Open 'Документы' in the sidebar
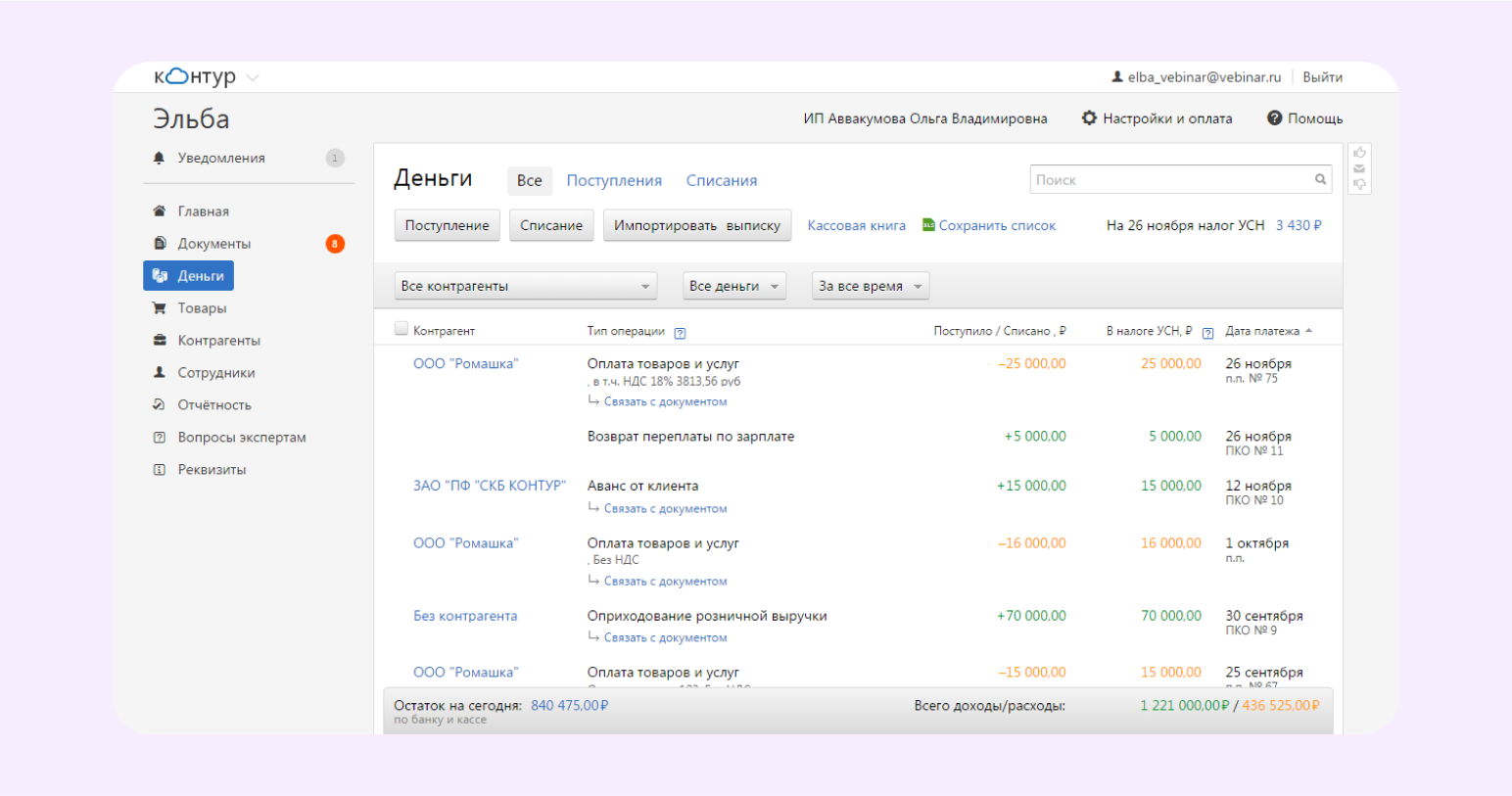This screenshot has height=796, width=1512. (213, 244)
